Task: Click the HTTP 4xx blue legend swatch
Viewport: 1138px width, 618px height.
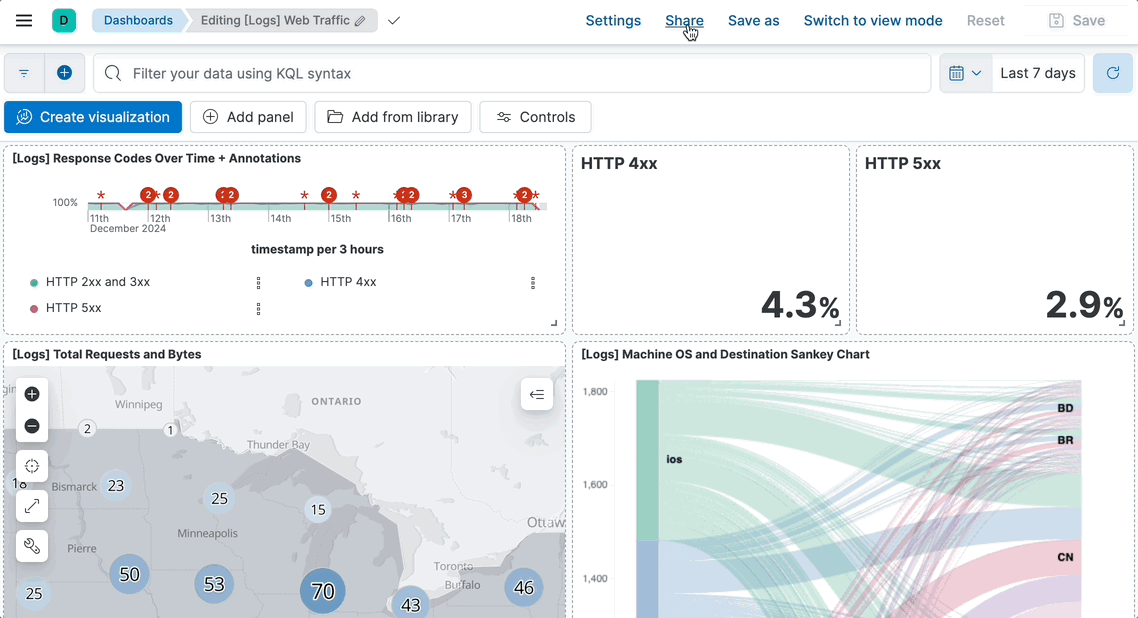Action: [308, 283]
